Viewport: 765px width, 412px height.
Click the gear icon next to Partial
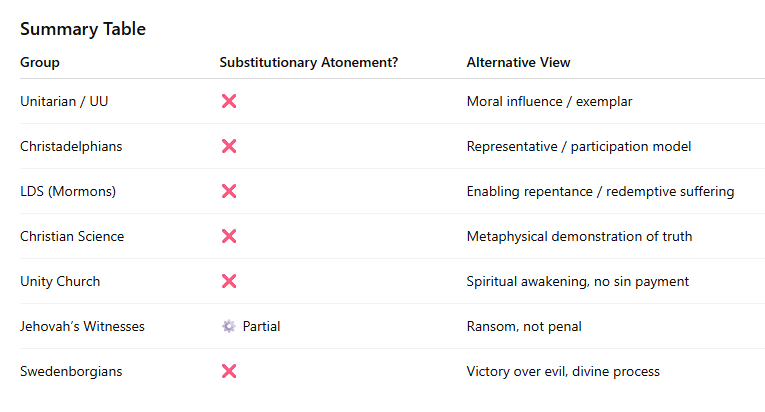tap(228, 326)
